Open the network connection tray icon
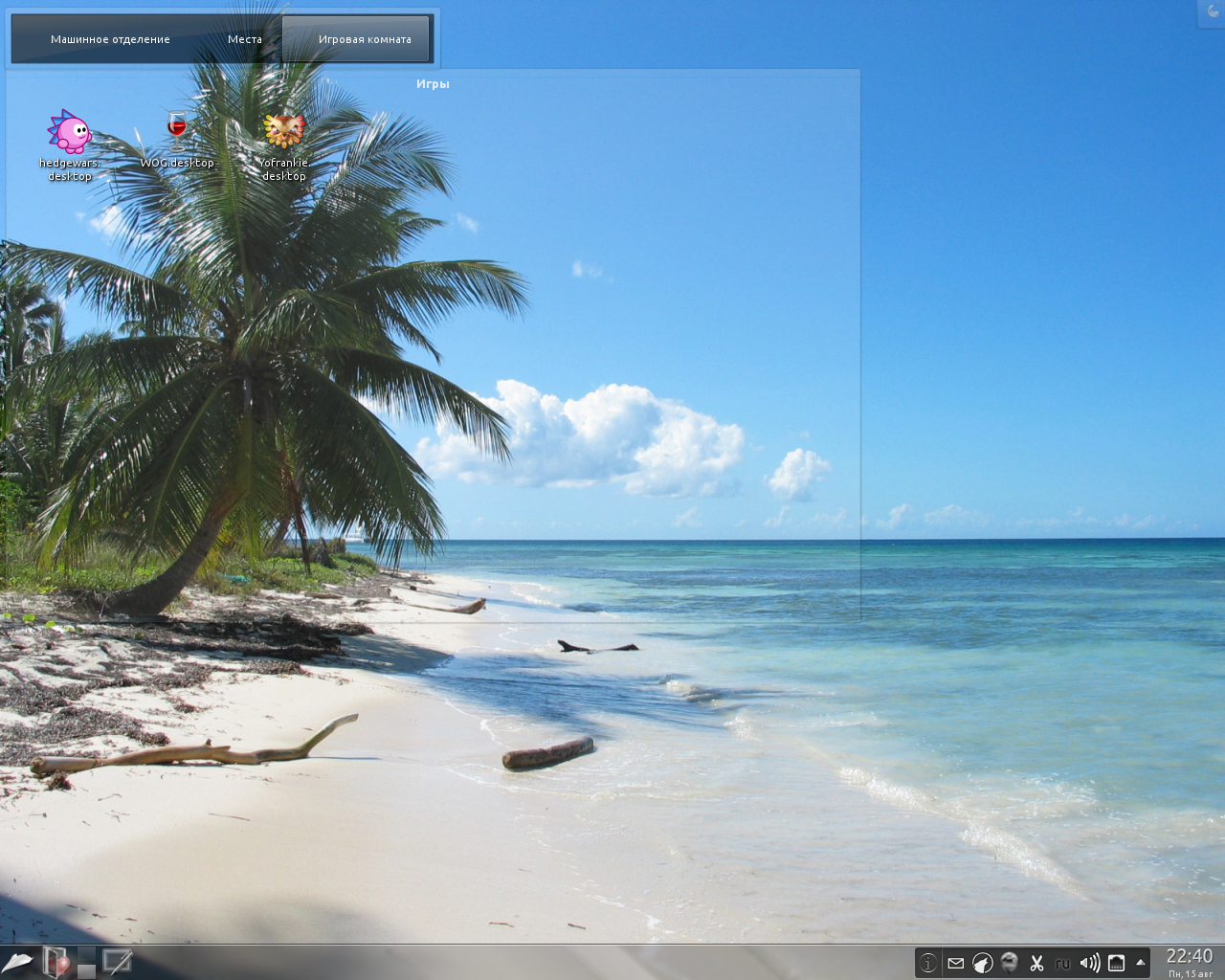The image size is (1225, 980). tap(1116, 964)
